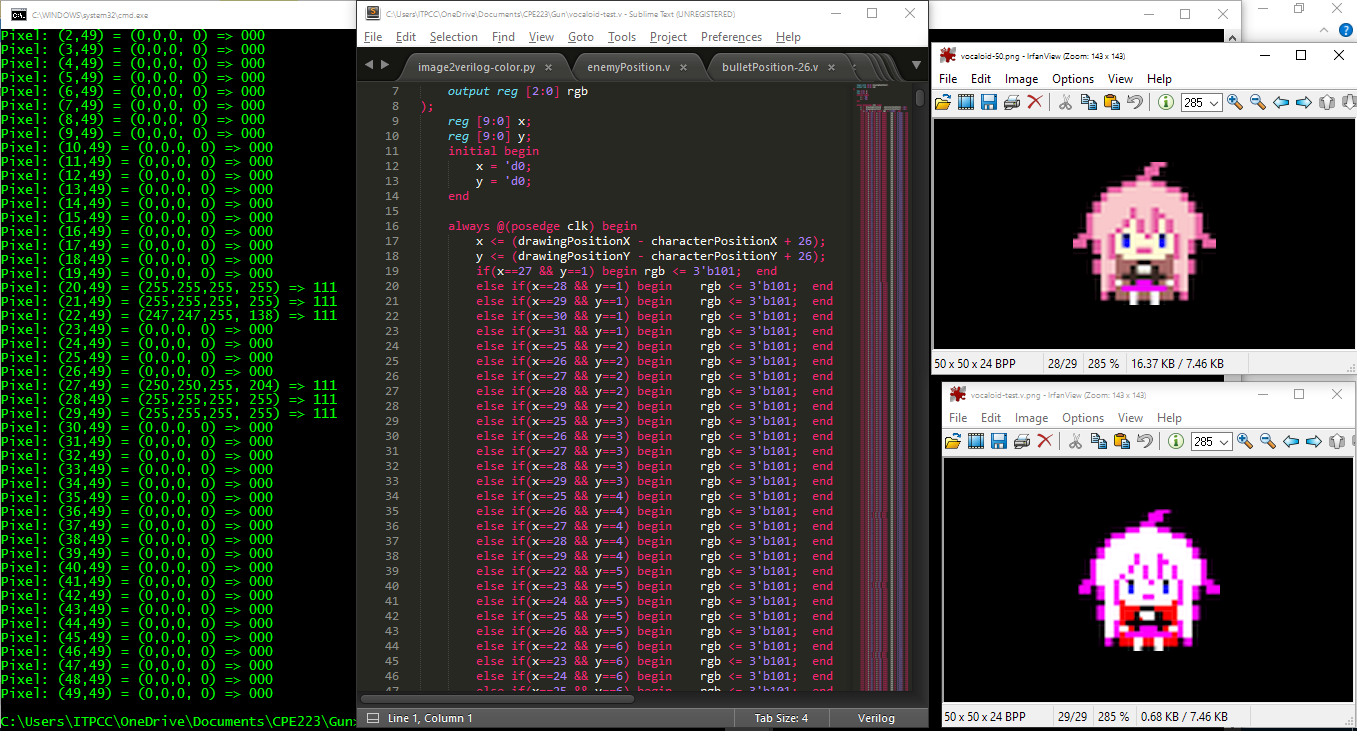1357x731 pixels.
Task: Open Sublime Text tab list dropdown arrow
Action: [x=916, y=65]
